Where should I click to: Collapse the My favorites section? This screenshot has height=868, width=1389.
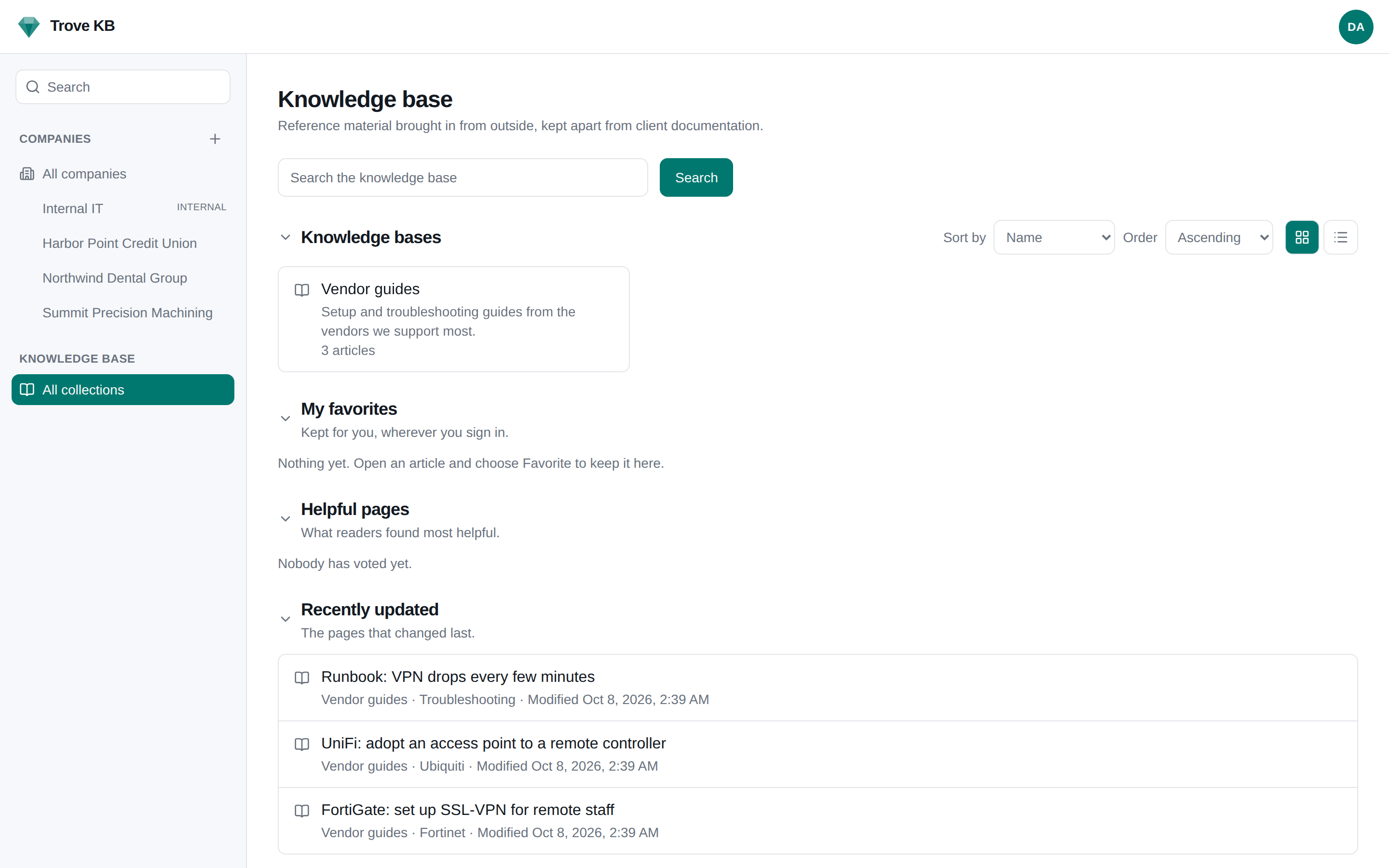click(285, 418)
